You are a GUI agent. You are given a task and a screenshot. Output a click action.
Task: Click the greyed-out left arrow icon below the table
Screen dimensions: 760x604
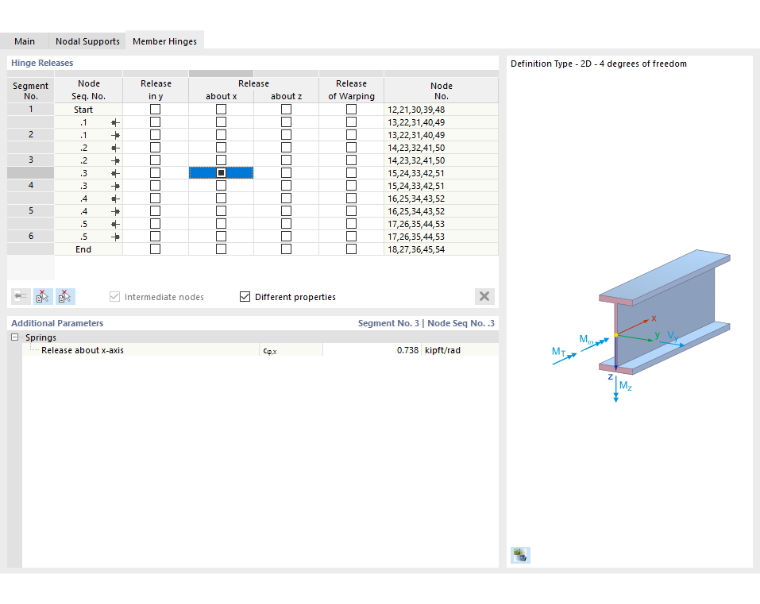click(x=20, y=296)
